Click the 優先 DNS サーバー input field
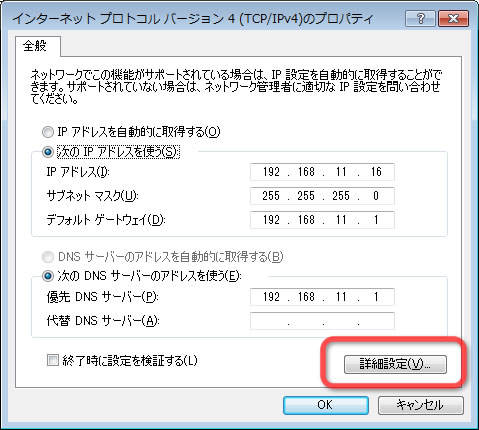479x430 pixels. (322, 297)
